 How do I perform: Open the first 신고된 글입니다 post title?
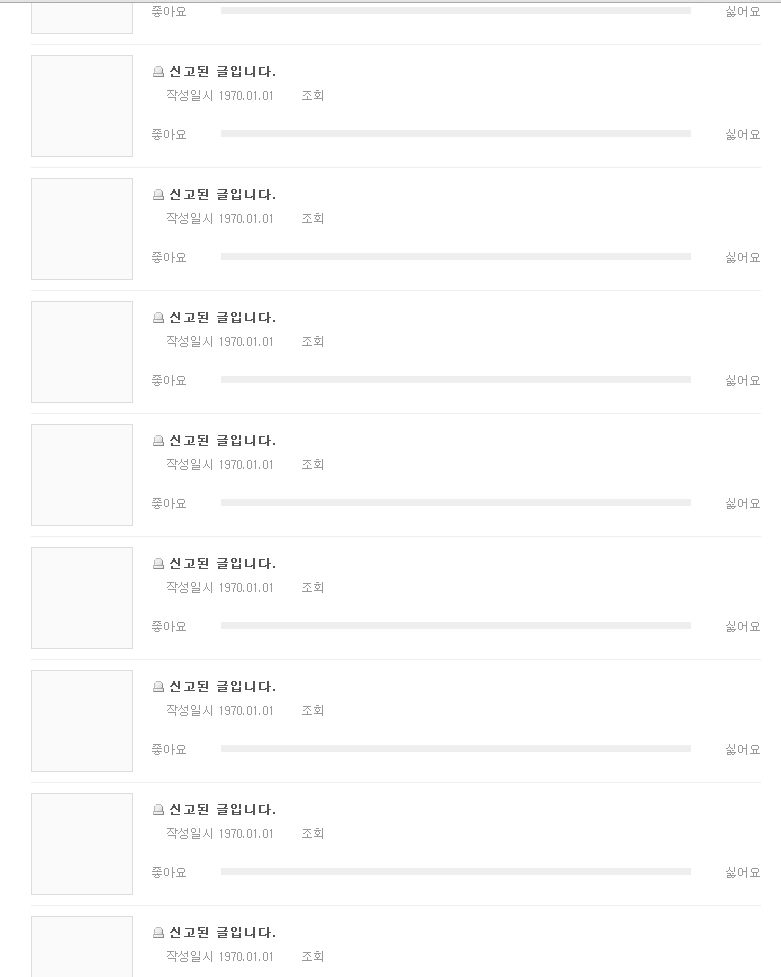click(x=222, y=72)
